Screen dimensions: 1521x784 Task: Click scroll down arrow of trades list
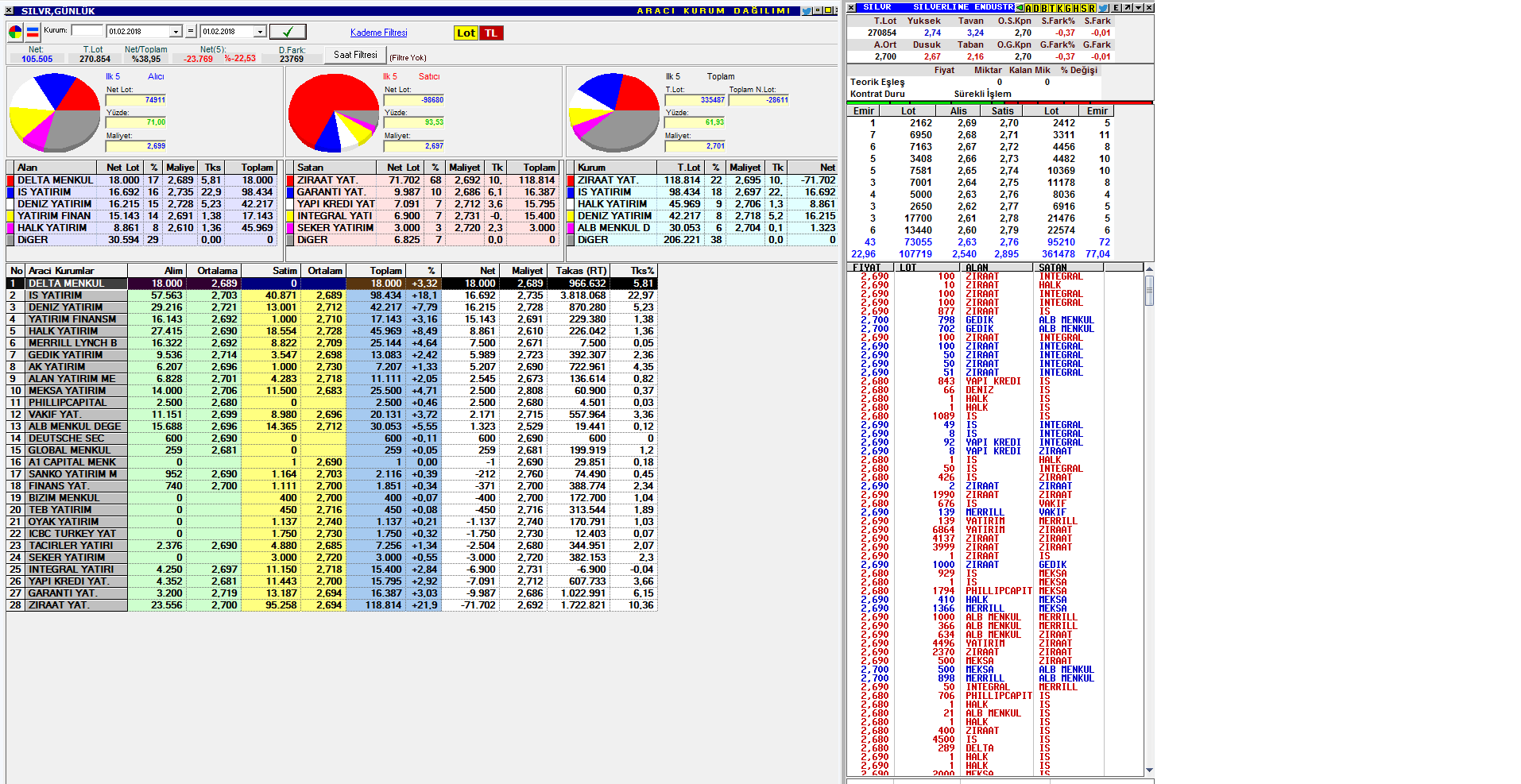[1149, 770]
